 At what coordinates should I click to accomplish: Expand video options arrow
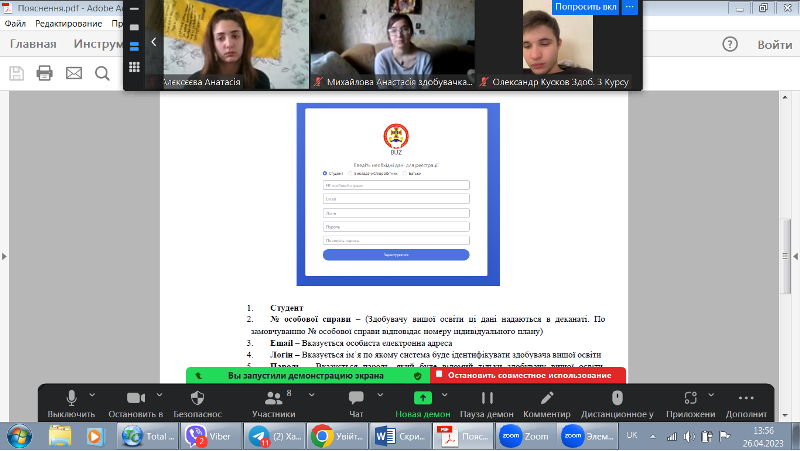160,394
